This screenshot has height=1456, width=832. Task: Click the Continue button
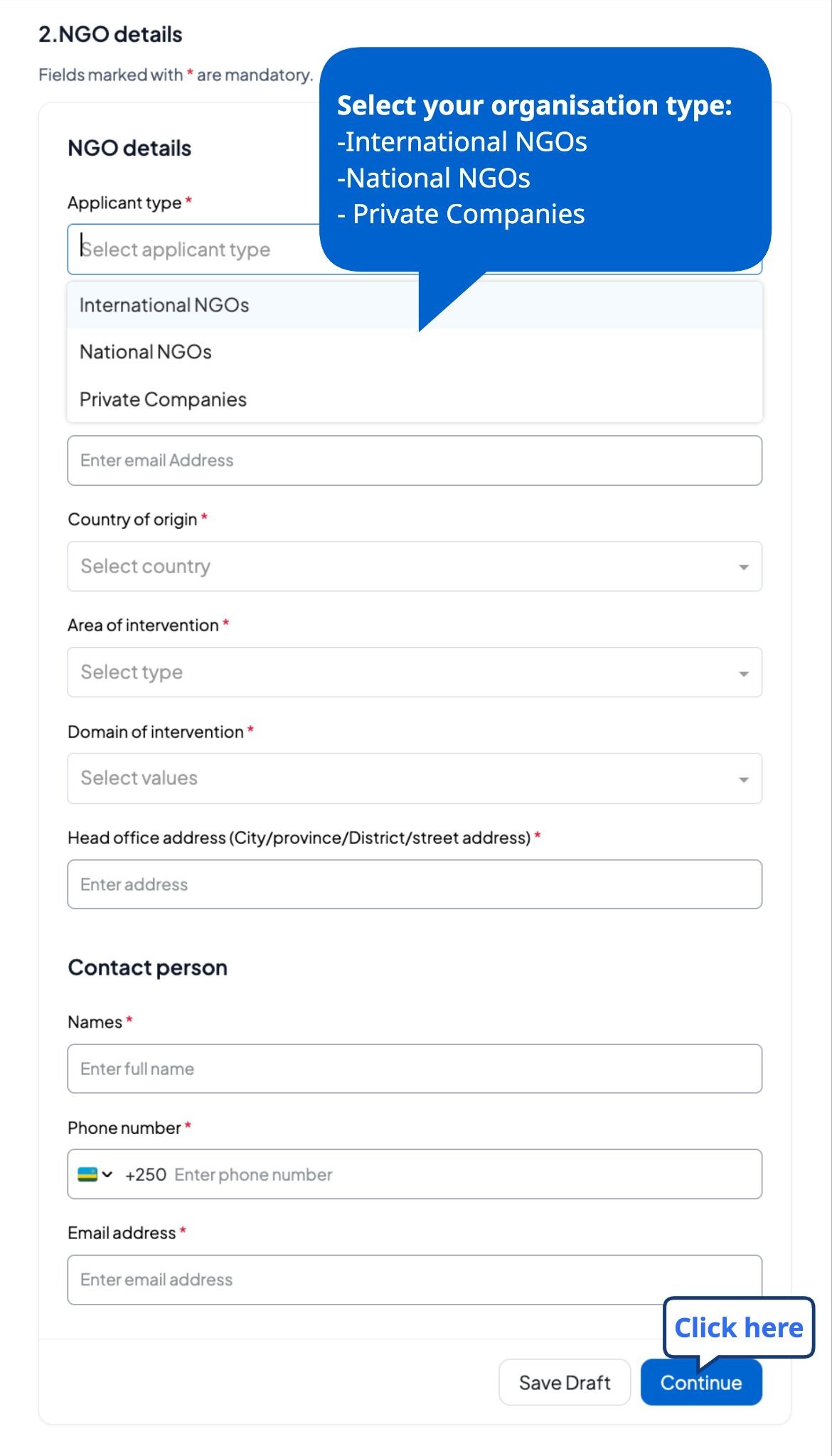pyautogui.click(x=701, y=1383)
